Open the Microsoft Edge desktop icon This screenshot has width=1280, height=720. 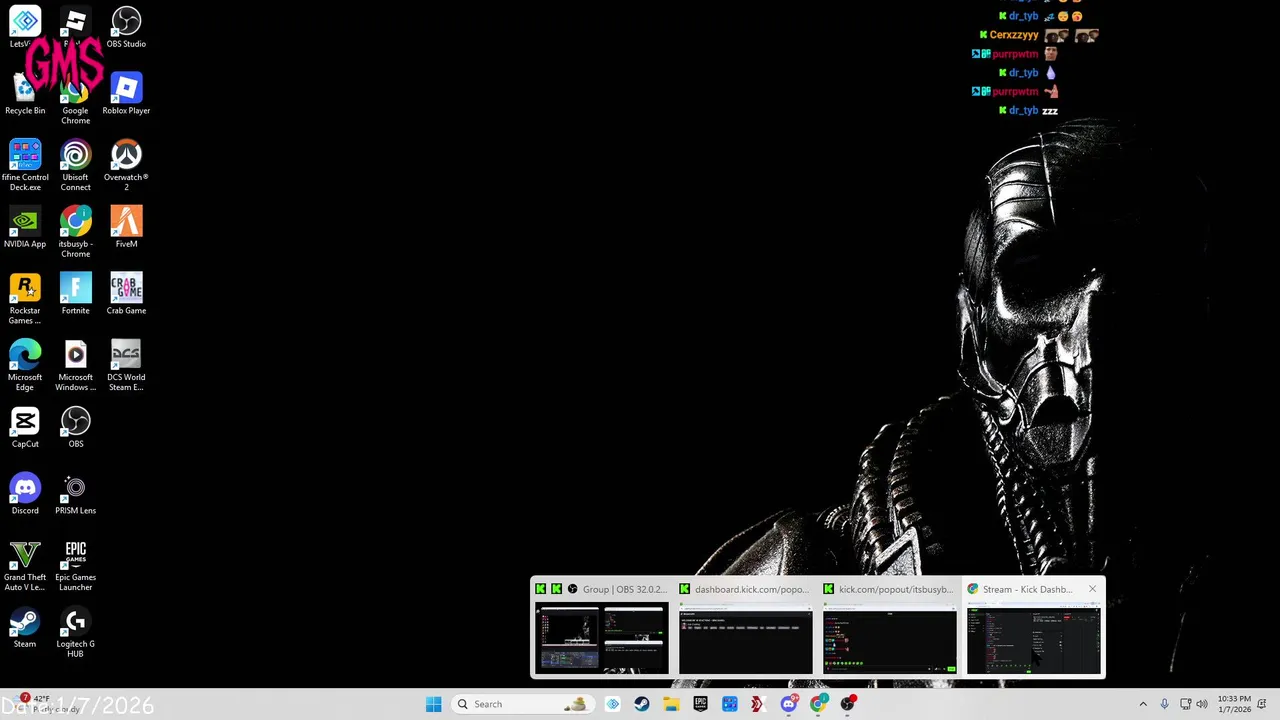25,366
